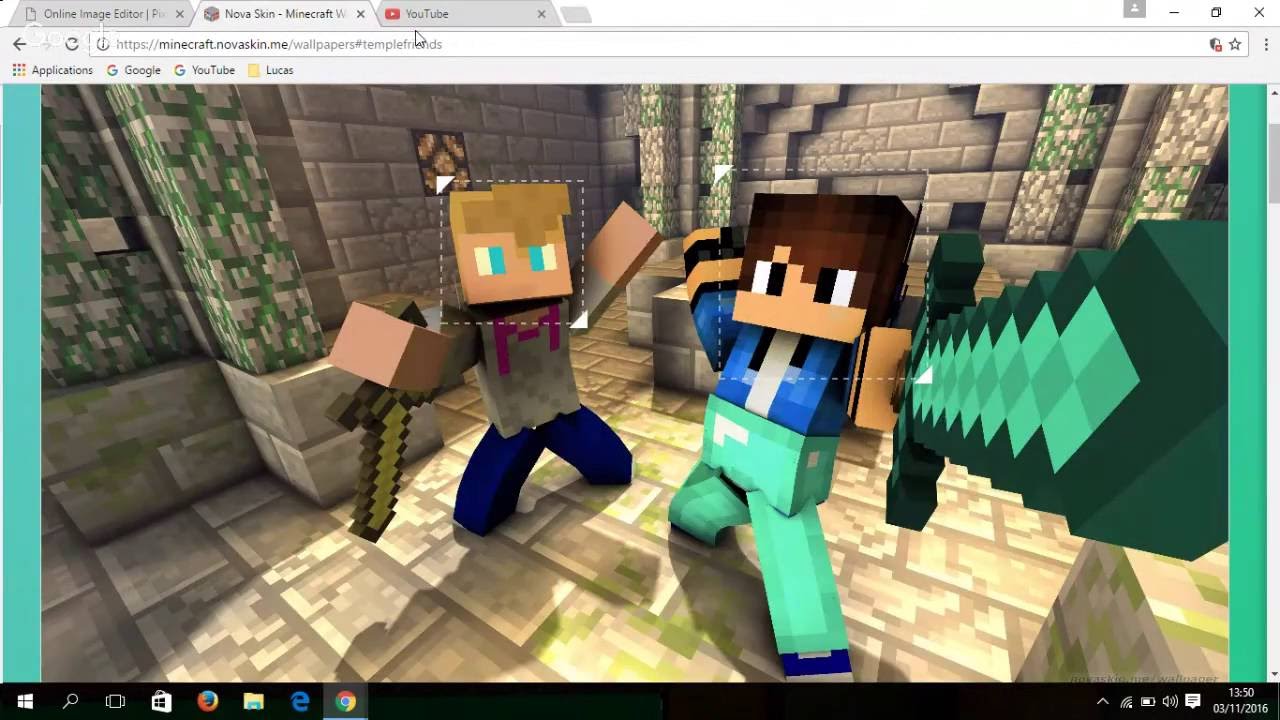The height and width of the screenshot is (720, 1280).
Task: Open a new browser tab
Action: click(575, 14)
